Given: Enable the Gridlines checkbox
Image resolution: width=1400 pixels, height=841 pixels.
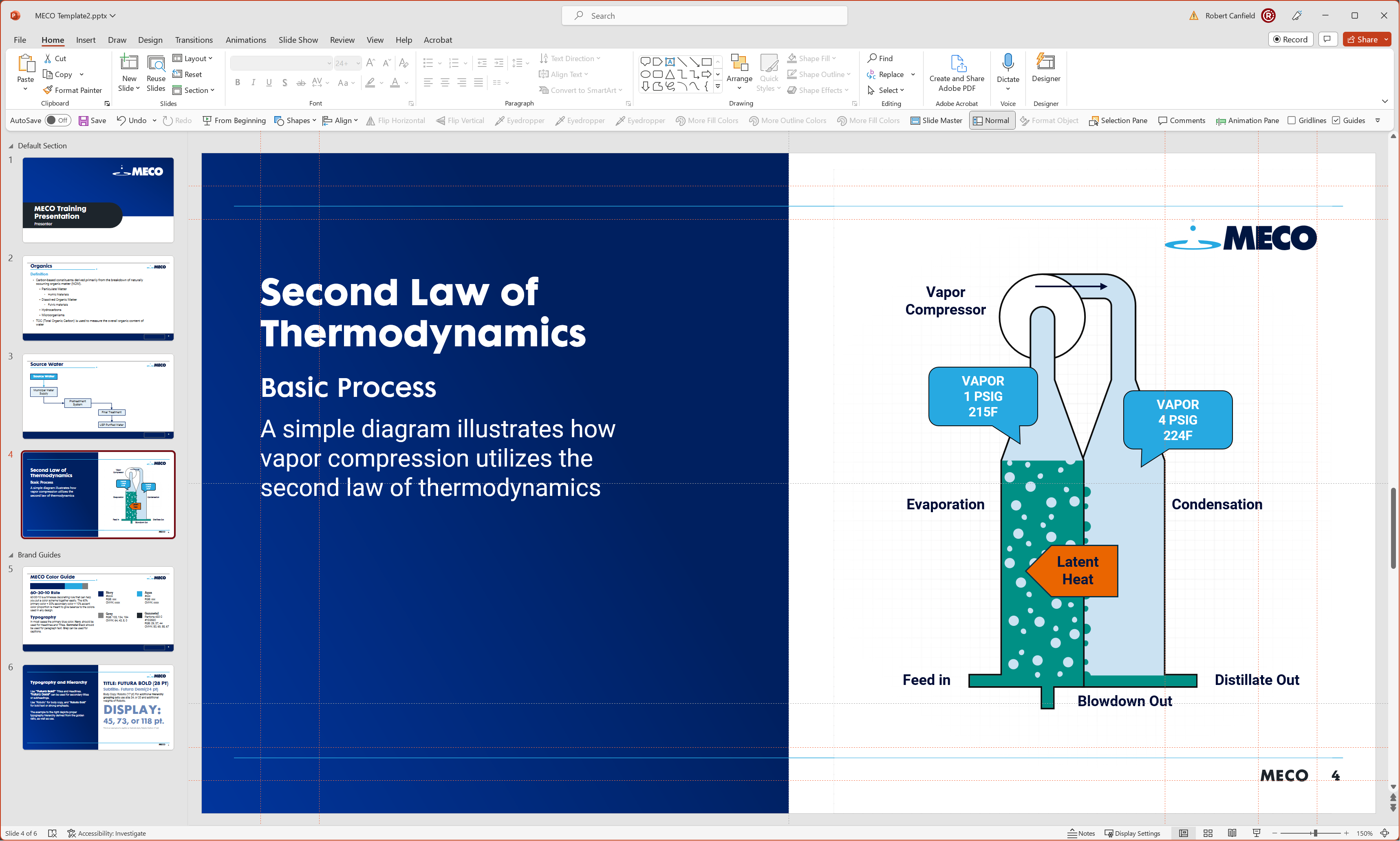Looking at the screenshot, I should (1292, 121).
